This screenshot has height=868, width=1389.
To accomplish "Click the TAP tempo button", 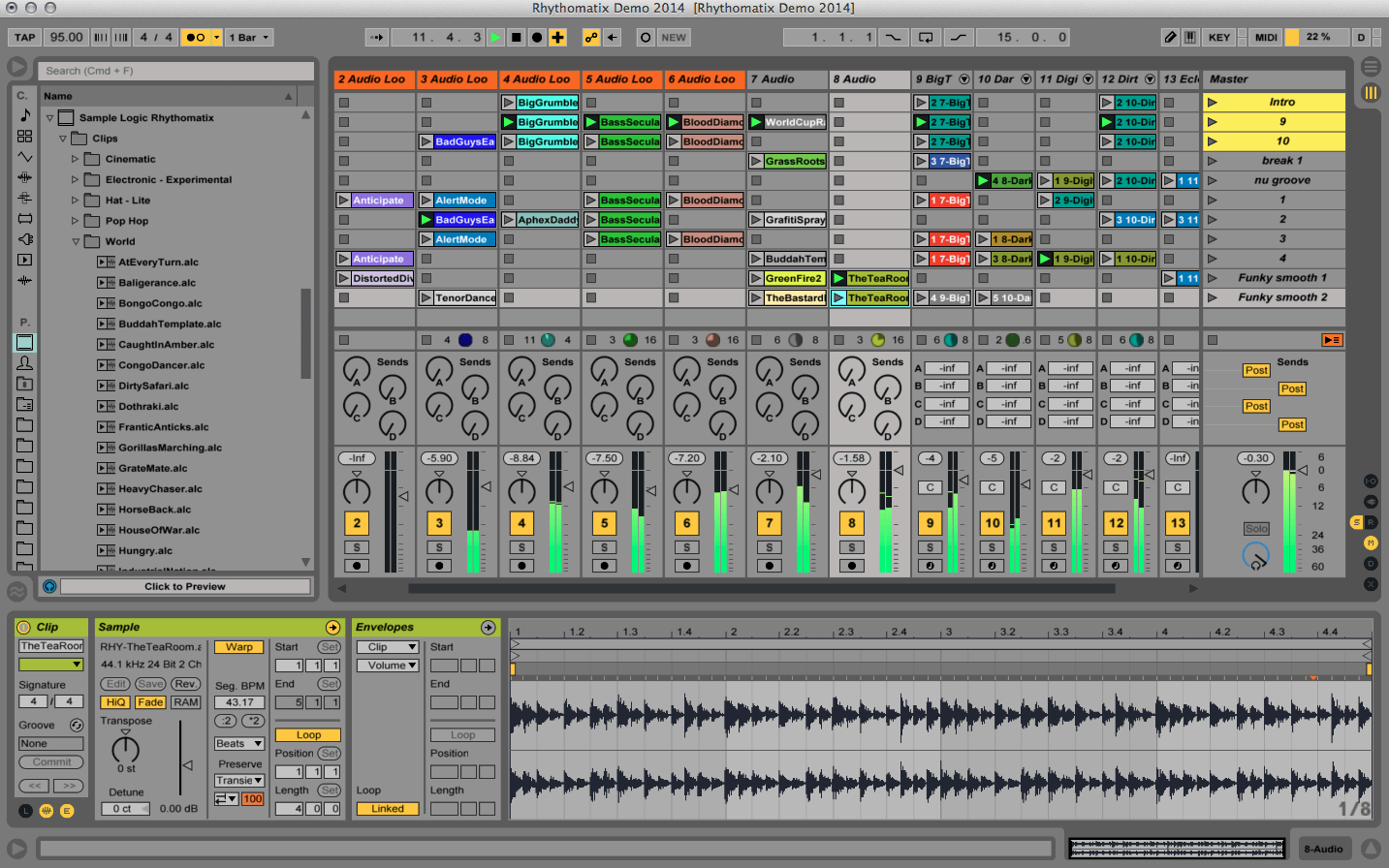I will [x=25, y=38].
